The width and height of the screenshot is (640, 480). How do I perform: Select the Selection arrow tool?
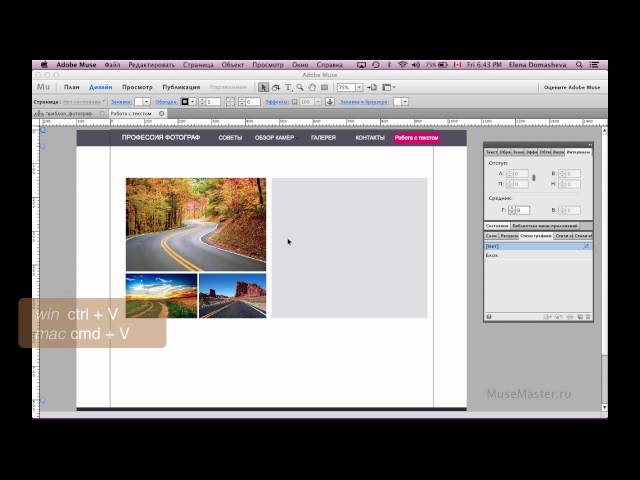(263, 87)
